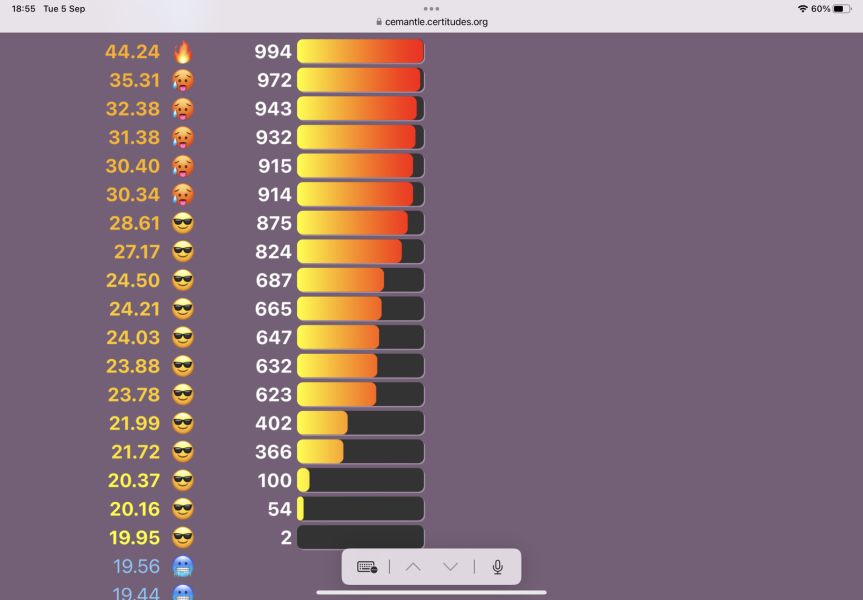Select the score 21.72 value
This screenshot has width=863, height=600.
(x=133, y=452)
